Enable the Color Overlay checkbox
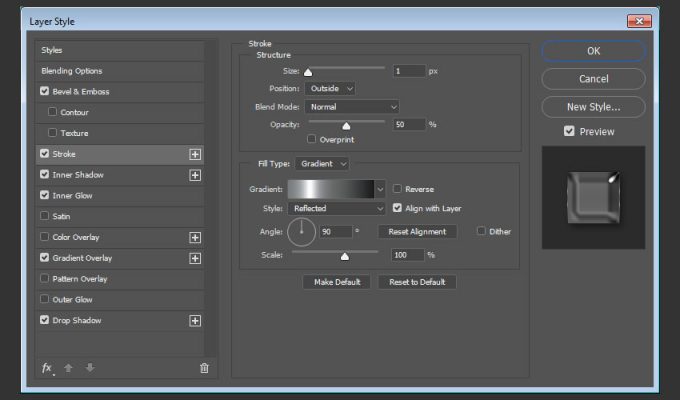 [44, 236]
